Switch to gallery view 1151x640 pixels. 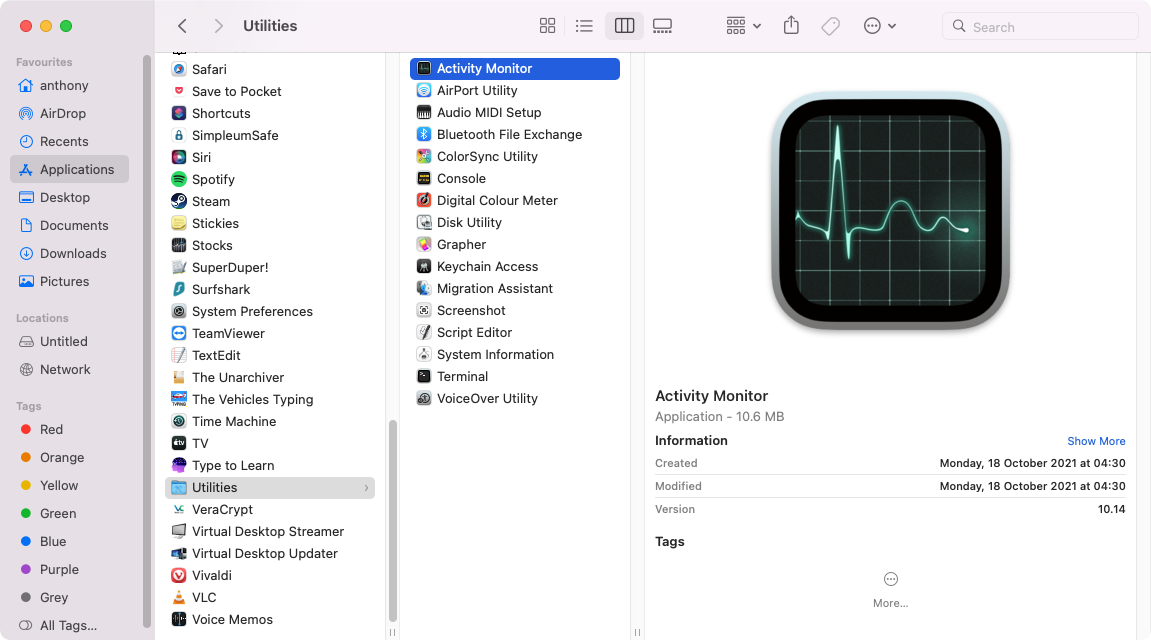point(662,26)
